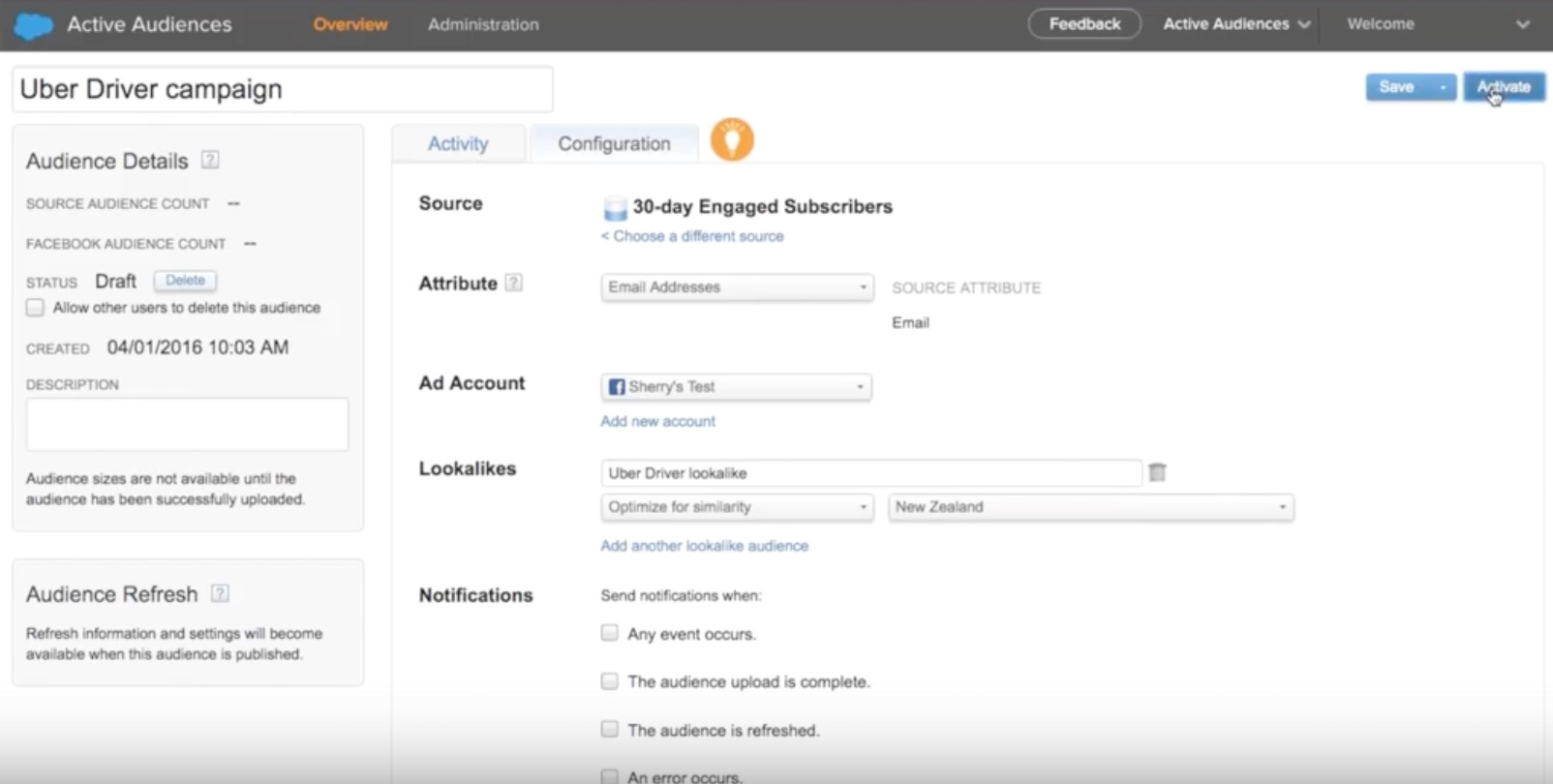Screen dimensions: 1553x784
Task: Open the Sherry's Test ad account dropdown
Action: point(736,387)
